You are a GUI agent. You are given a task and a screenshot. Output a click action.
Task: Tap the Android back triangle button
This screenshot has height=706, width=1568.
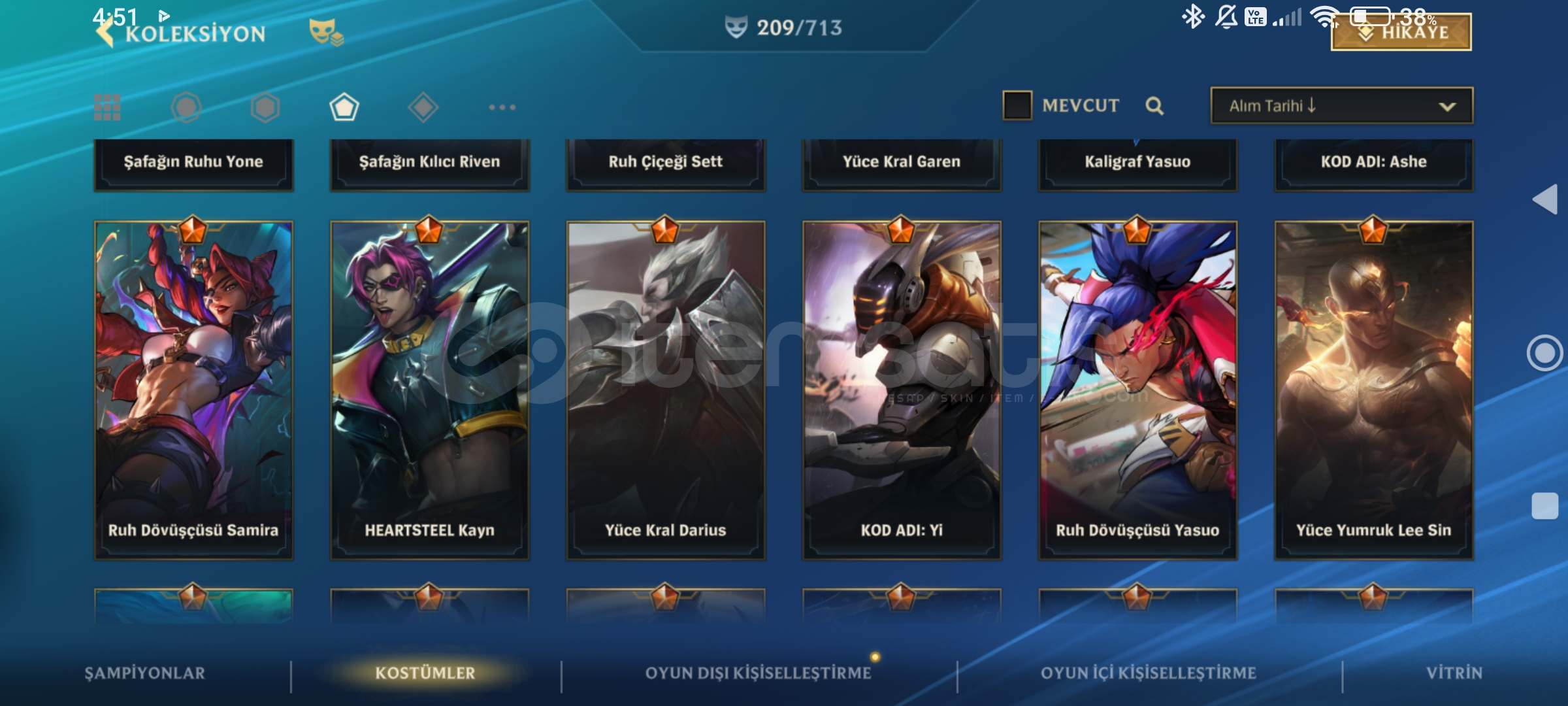[1545, 199]
